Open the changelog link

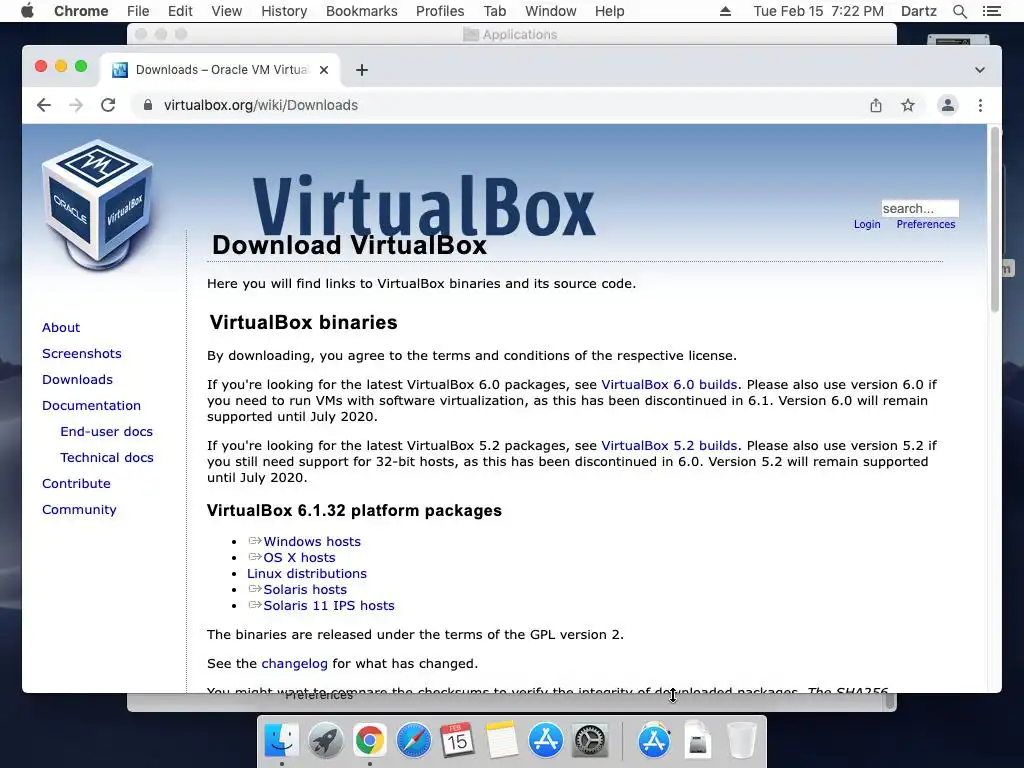295,664
